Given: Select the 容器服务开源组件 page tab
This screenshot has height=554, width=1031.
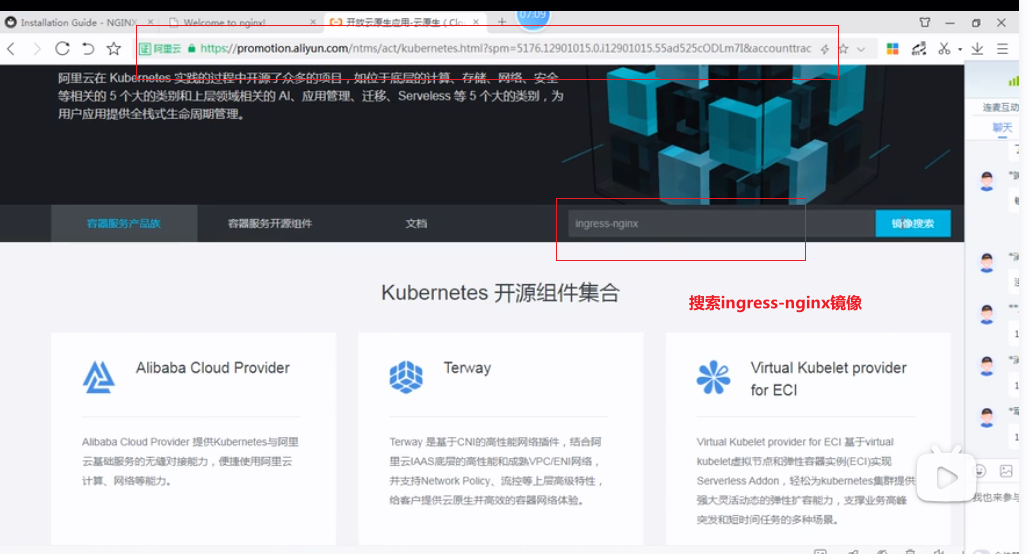Looking at the screenshot, I should pyautogui.click(x=270, y=223).
